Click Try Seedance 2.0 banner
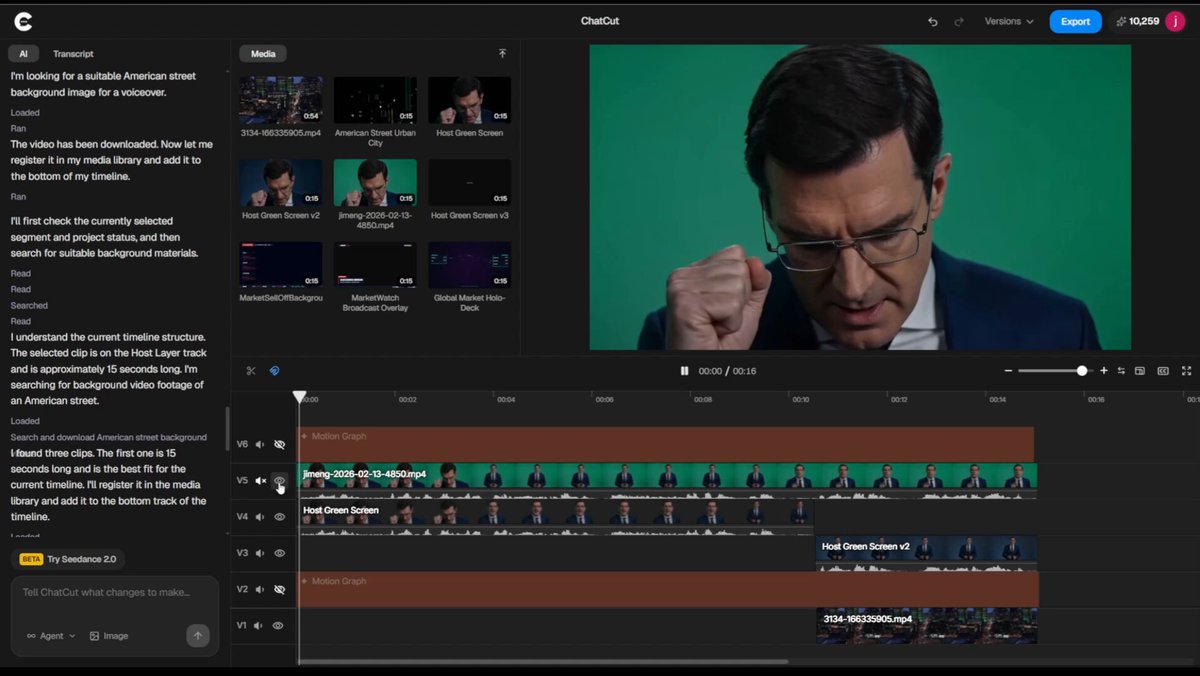 [68, 559]
